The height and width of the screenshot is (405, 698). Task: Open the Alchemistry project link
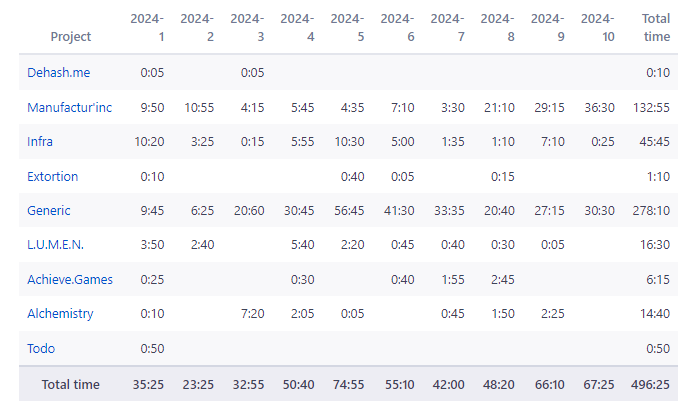click(60, 314)
